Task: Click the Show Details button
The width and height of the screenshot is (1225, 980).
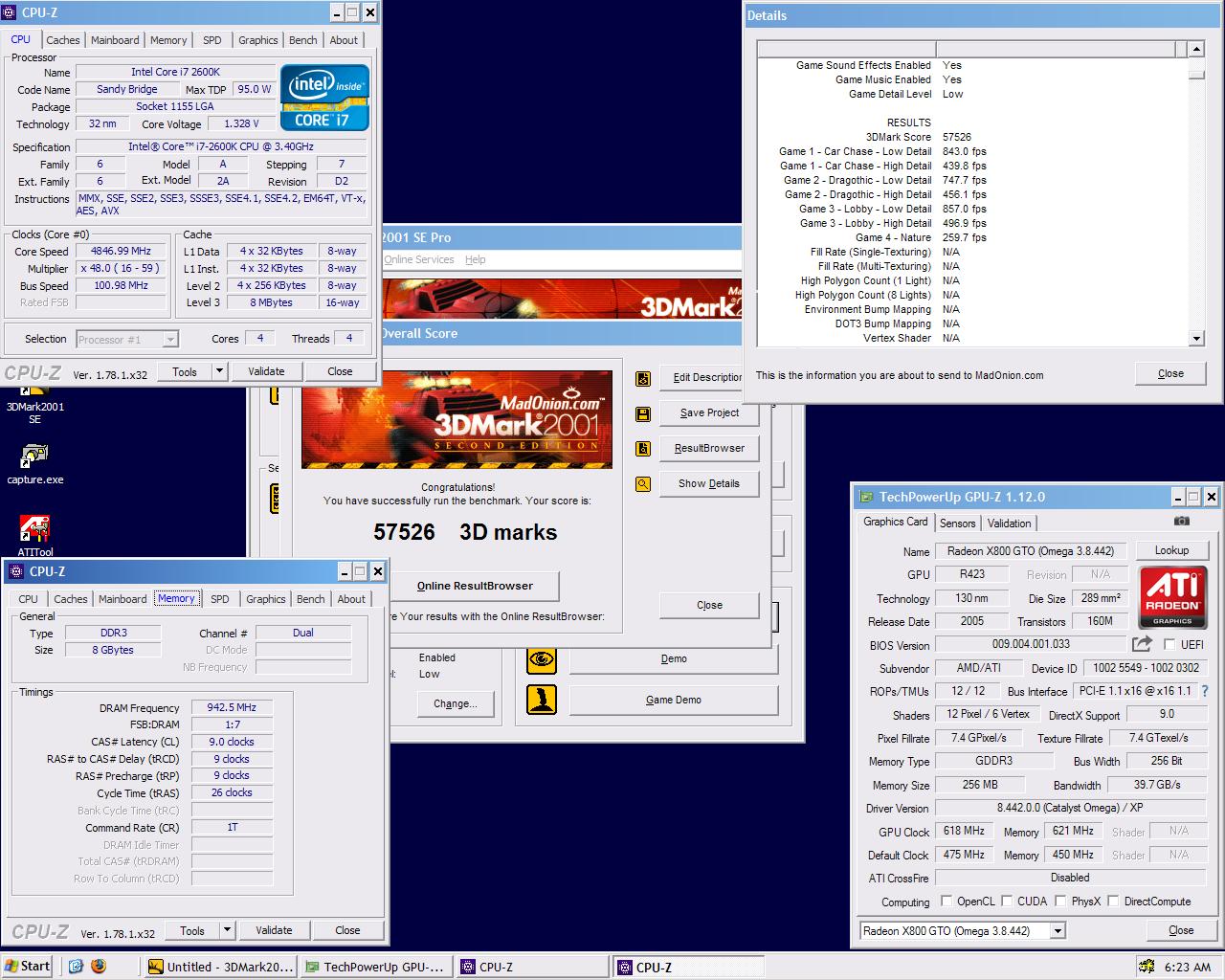Action: [x=709, y=483]
